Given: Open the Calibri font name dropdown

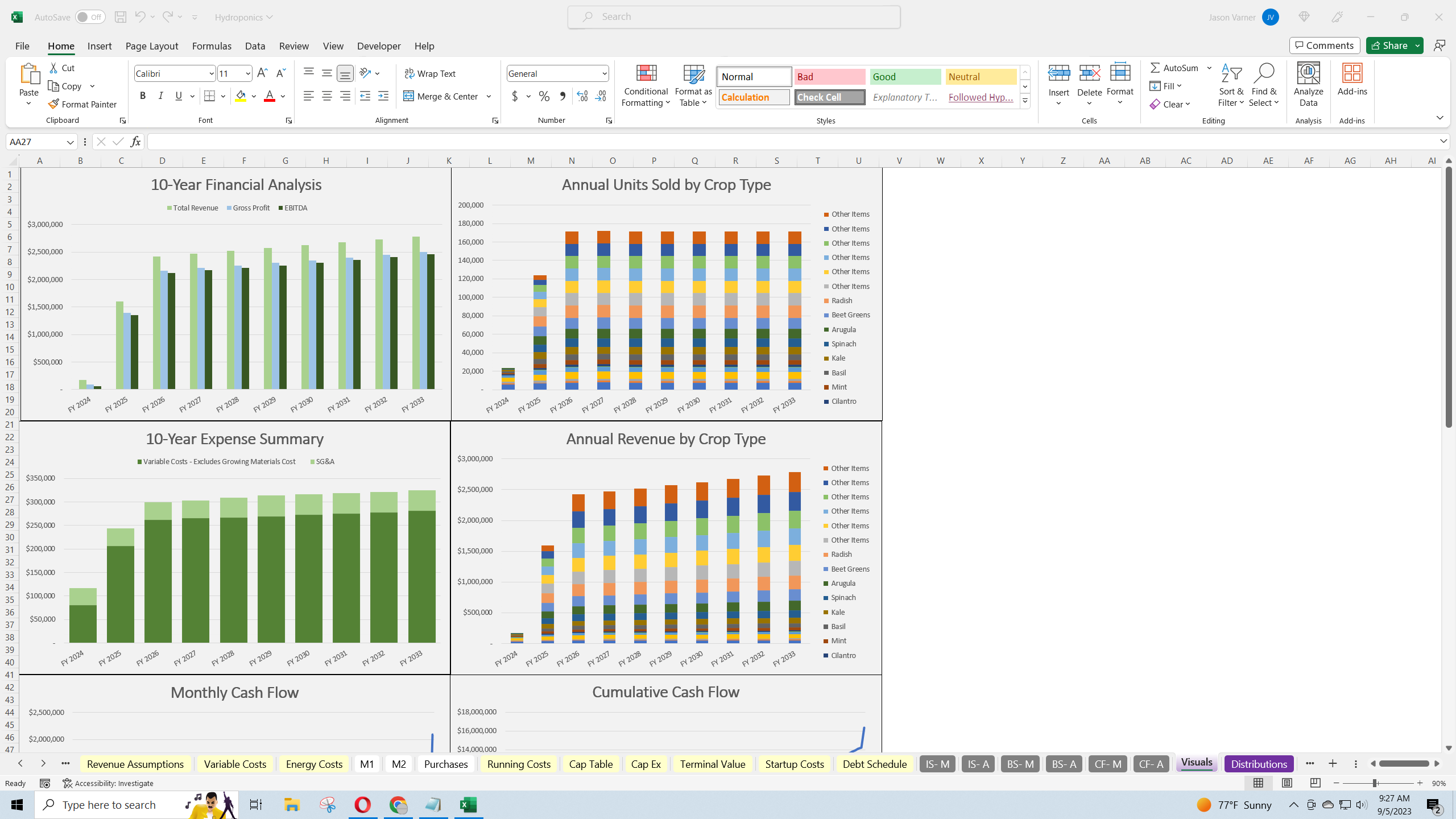Looking at the screenshot, I should (211, 73).
